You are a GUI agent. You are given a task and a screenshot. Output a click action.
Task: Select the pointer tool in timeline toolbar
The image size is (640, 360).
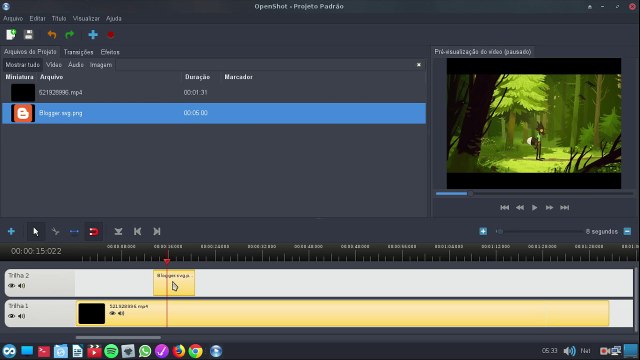tap(36, 231)
